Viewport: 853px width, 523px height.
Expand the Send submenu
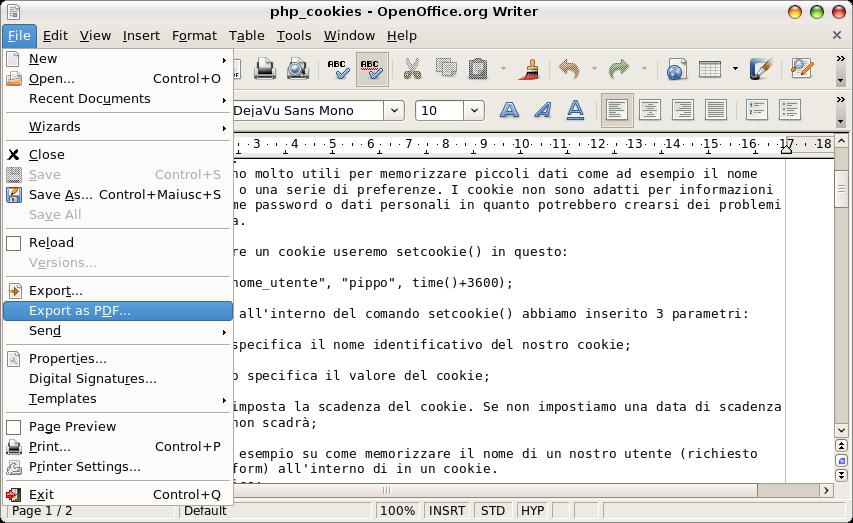(118, 331)
